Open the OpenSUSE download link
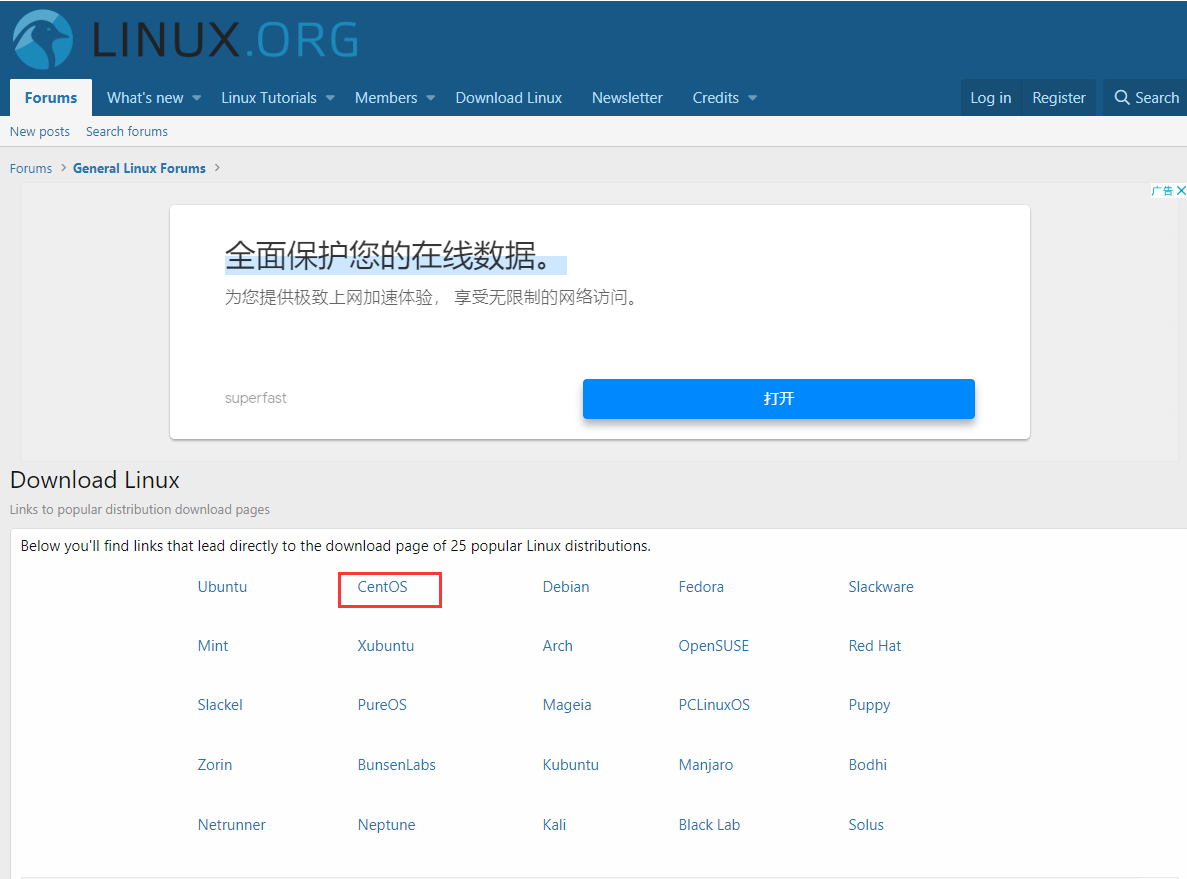 pos(713,646)
